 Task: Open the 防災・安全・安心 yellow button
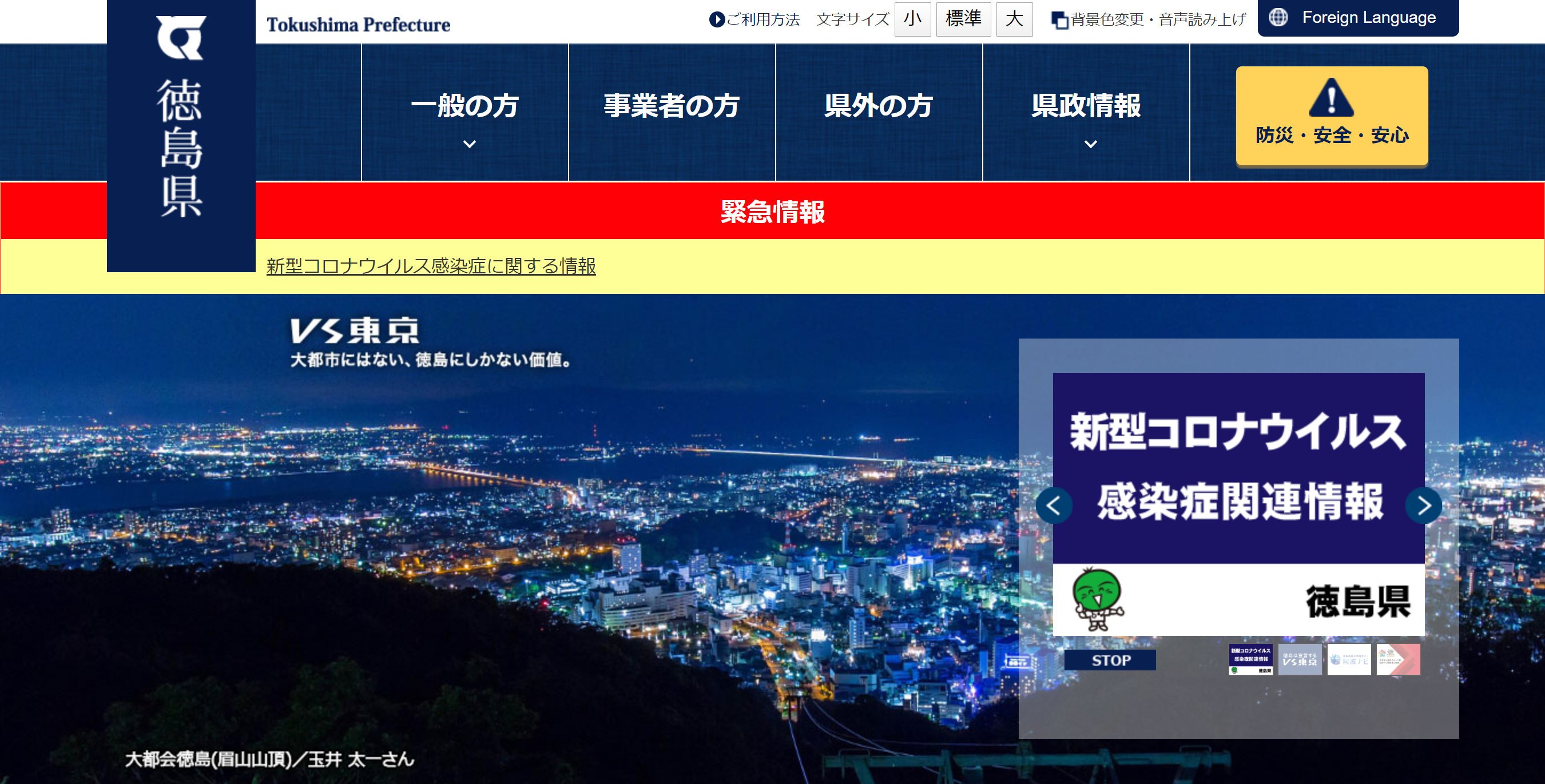(1332, 116)
